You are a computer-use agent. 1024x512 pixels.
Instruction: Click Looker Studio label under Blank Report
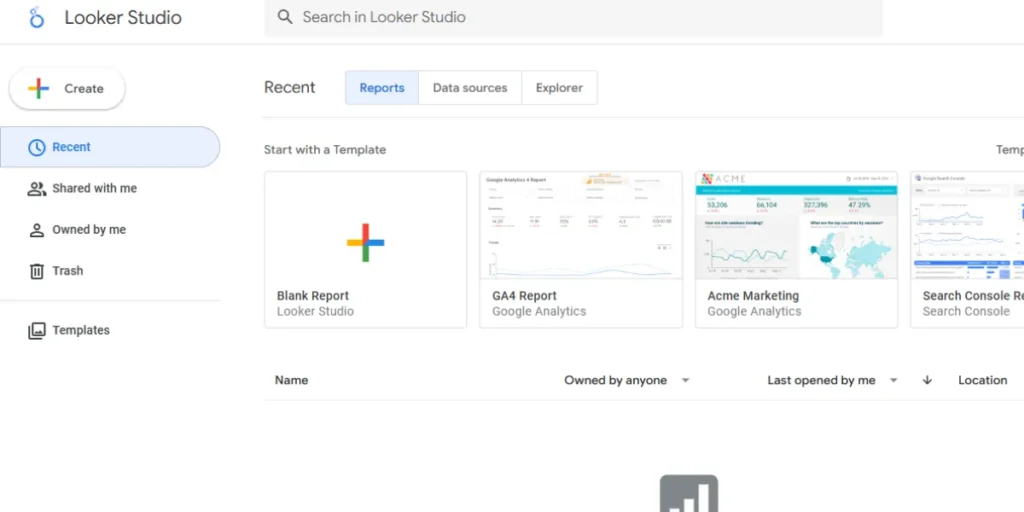click(315, 312)
